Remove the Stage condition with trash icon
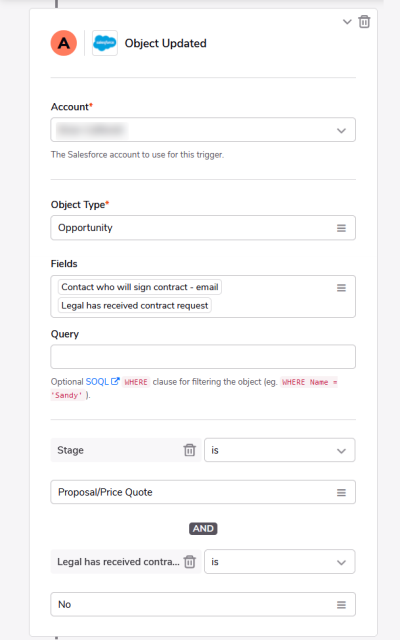 click(x=189, y=450)
